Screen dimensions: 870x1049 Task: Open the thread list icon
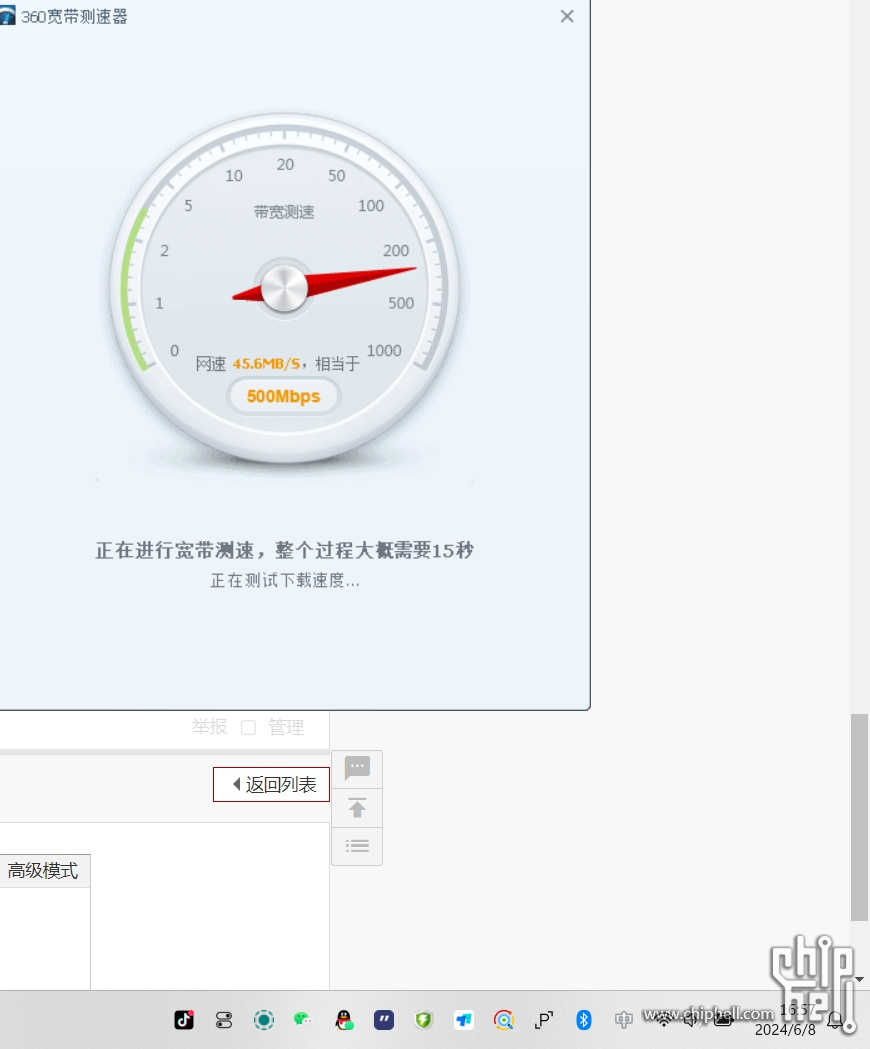357,846
